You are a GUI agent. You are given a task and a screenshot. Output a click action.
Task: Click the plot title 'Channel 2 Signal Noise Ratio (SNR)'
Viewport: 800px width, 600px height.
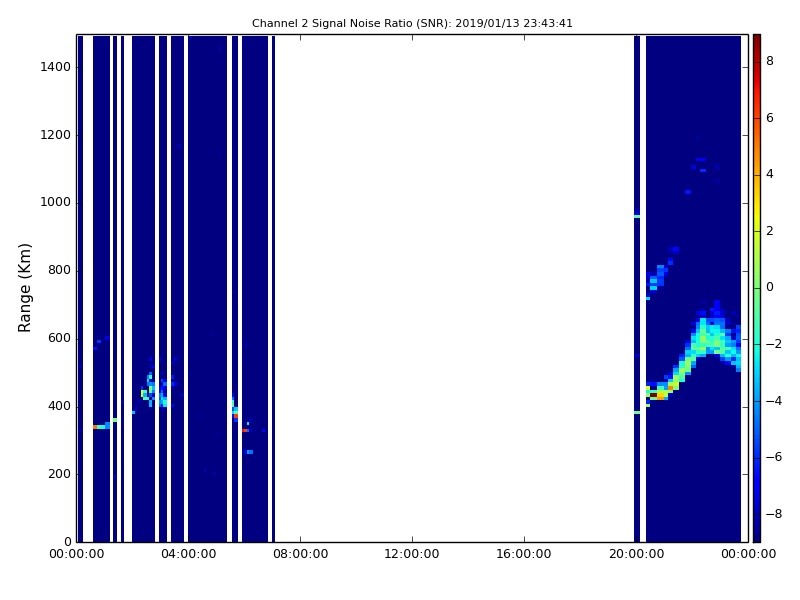point(352,23)
